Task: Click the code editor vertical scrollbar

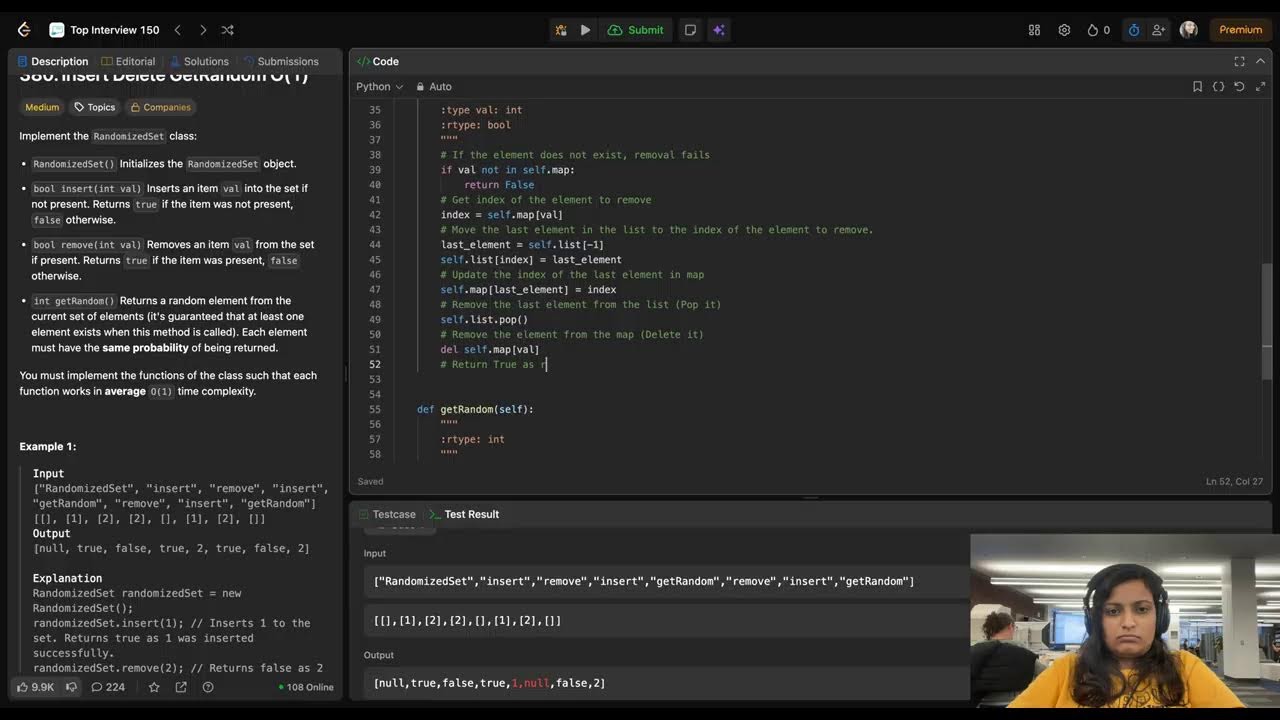Action: pos(1267,320)
